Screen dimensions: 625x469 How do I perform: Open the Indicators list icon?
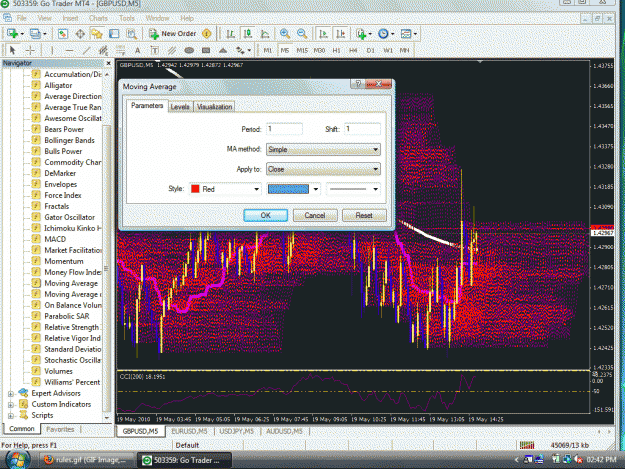coord(361,34)
